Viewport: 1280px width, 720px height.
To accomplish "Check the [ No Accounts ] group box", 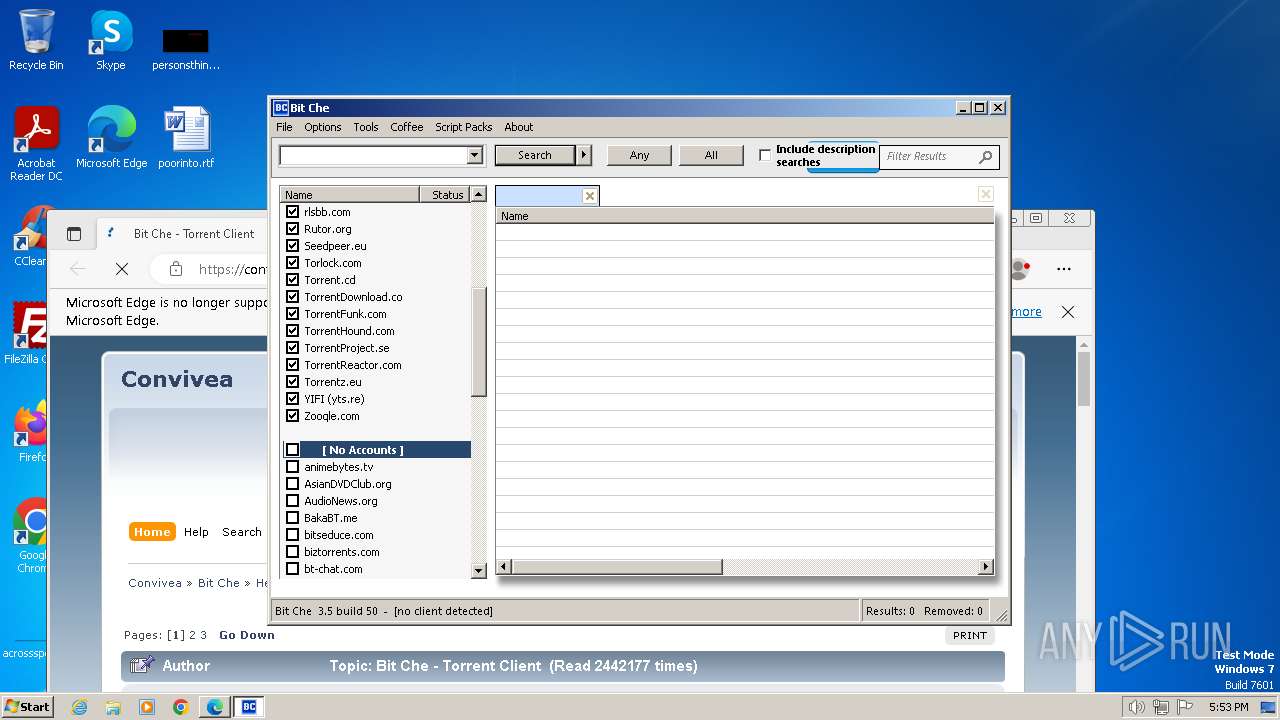I will click(293, 450).
